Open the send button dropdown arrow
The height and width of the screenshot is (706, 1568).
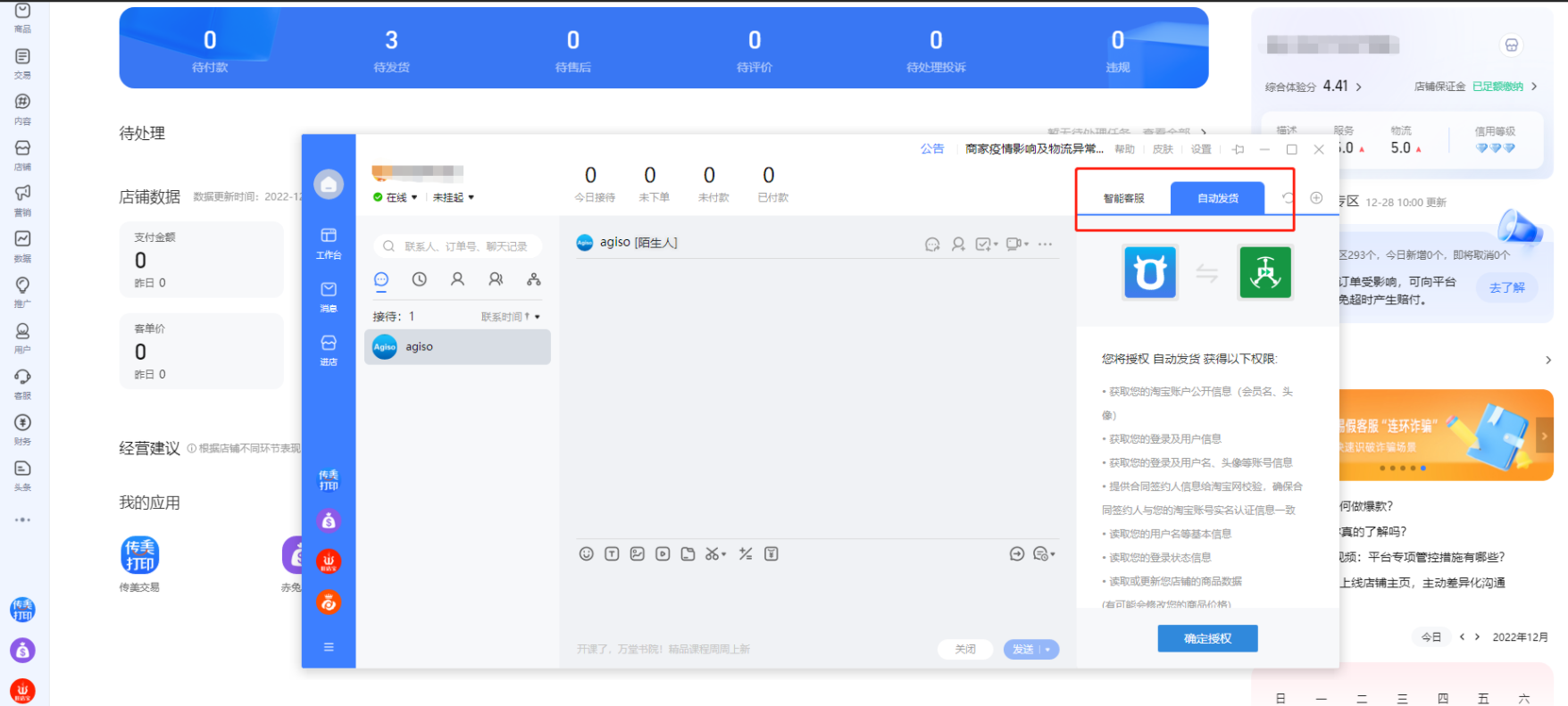(1047, 650)
